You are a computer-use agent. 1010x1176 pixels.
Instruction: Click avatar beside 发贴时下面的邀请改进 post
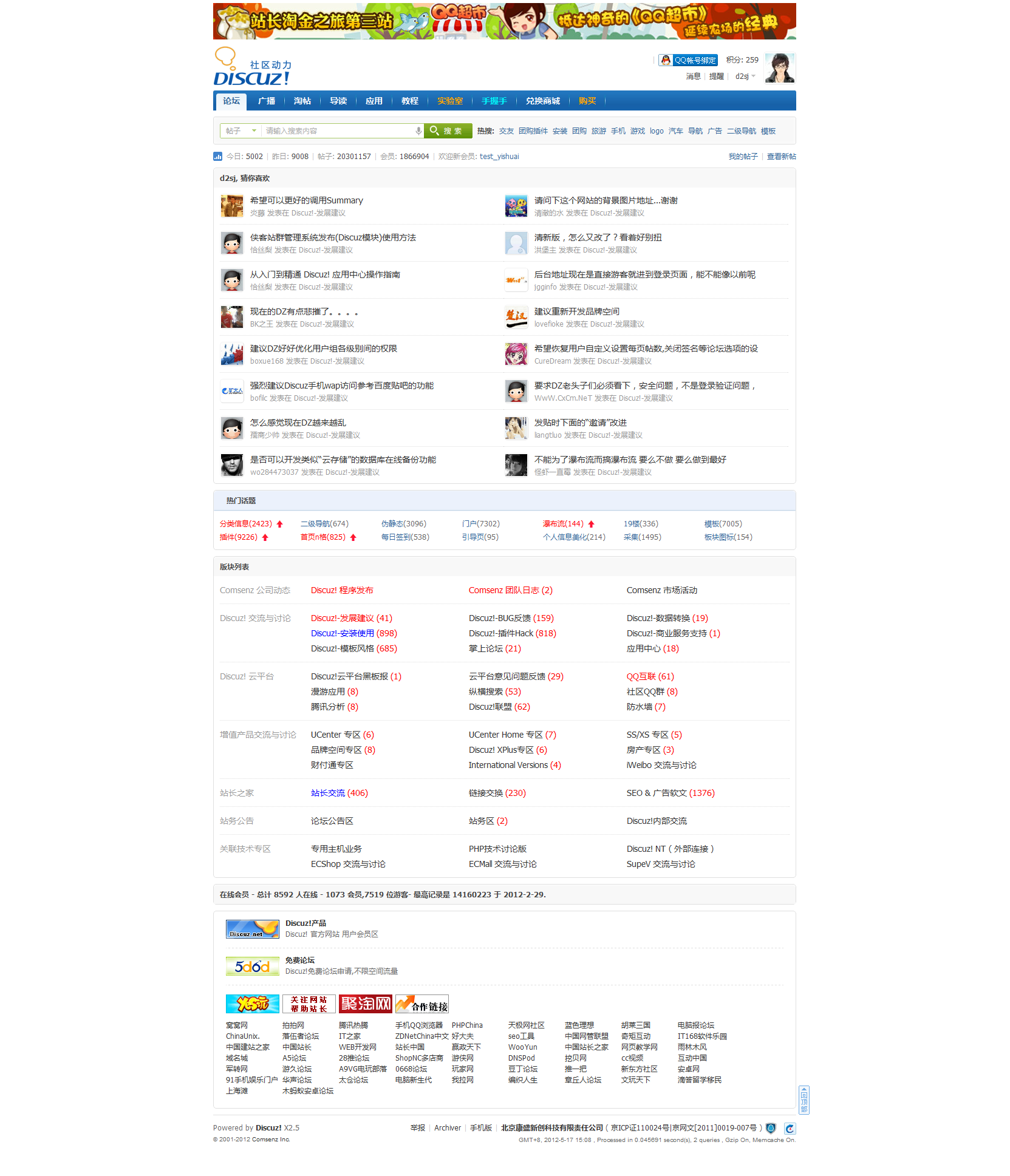[x=516, y=429]
